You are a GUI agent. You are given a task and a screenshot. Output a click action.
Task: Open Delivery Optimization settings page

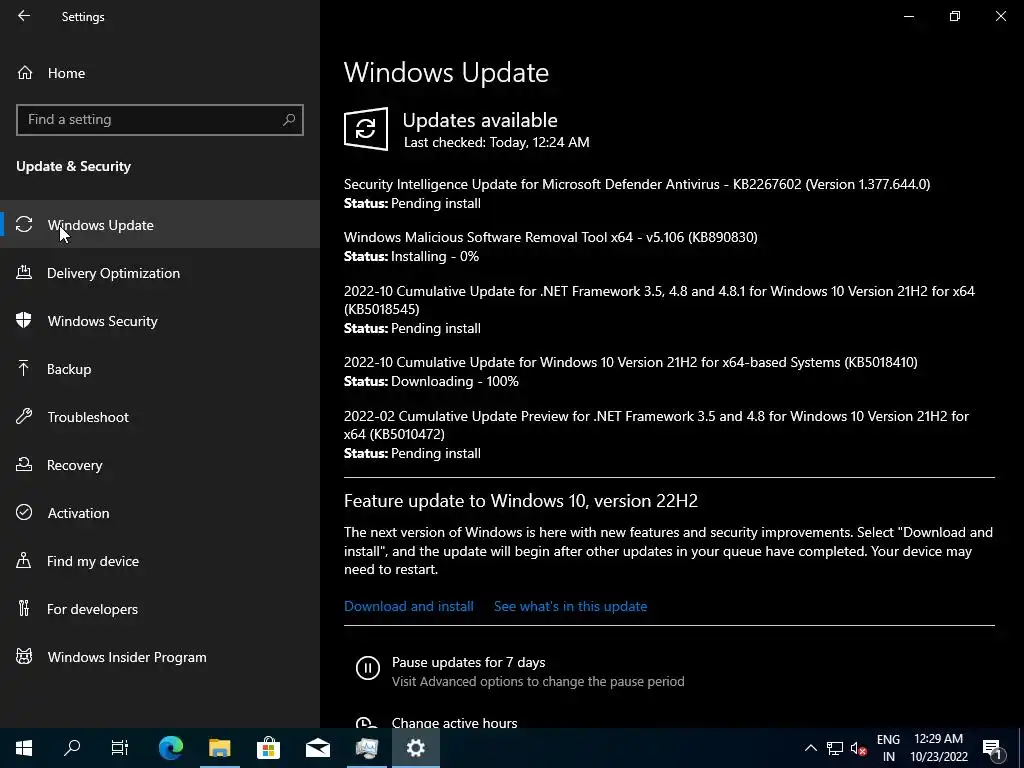[160, 272]
